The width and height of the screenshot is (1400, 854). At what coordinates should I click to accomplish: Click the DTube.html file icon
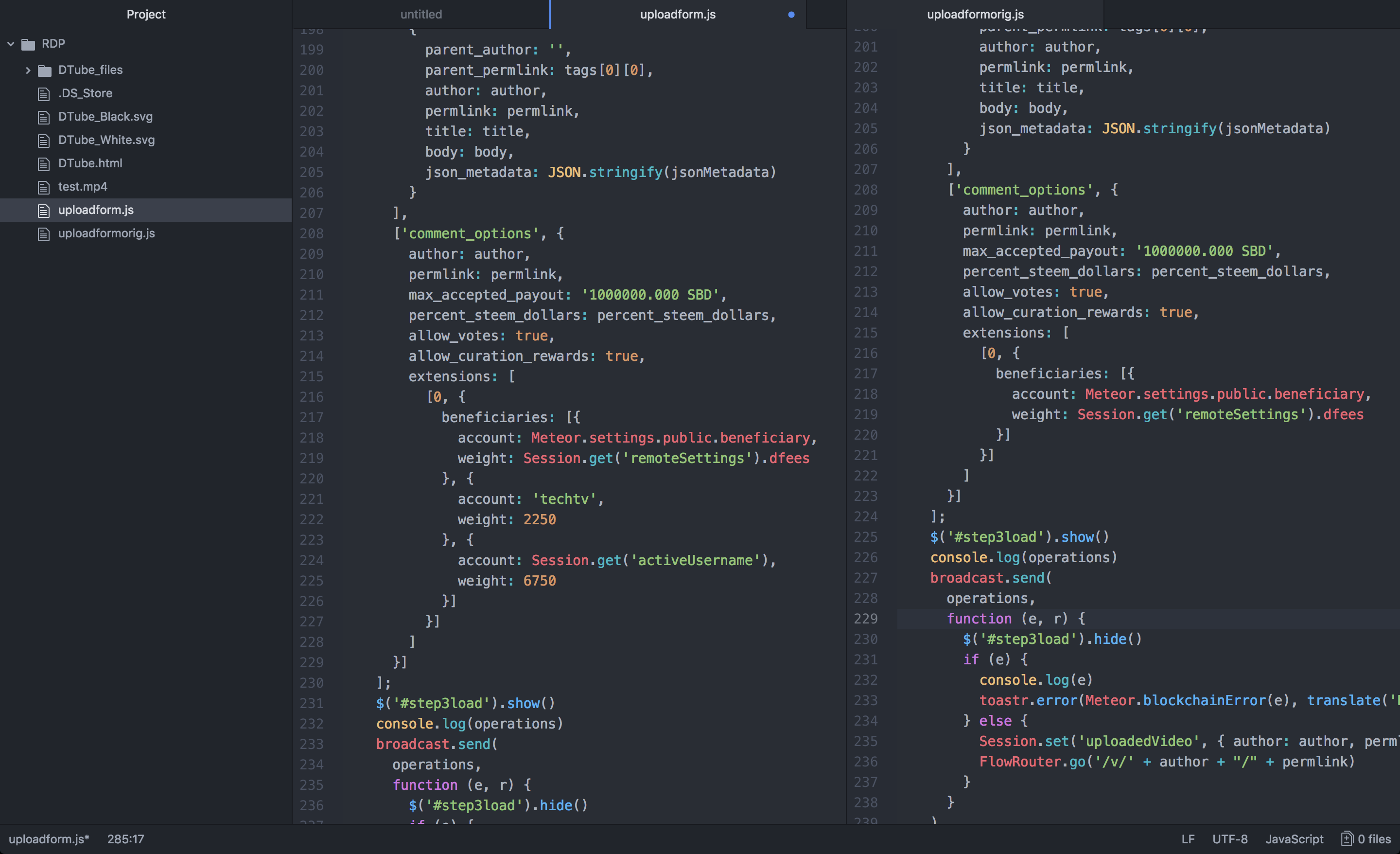pos(44,164)
